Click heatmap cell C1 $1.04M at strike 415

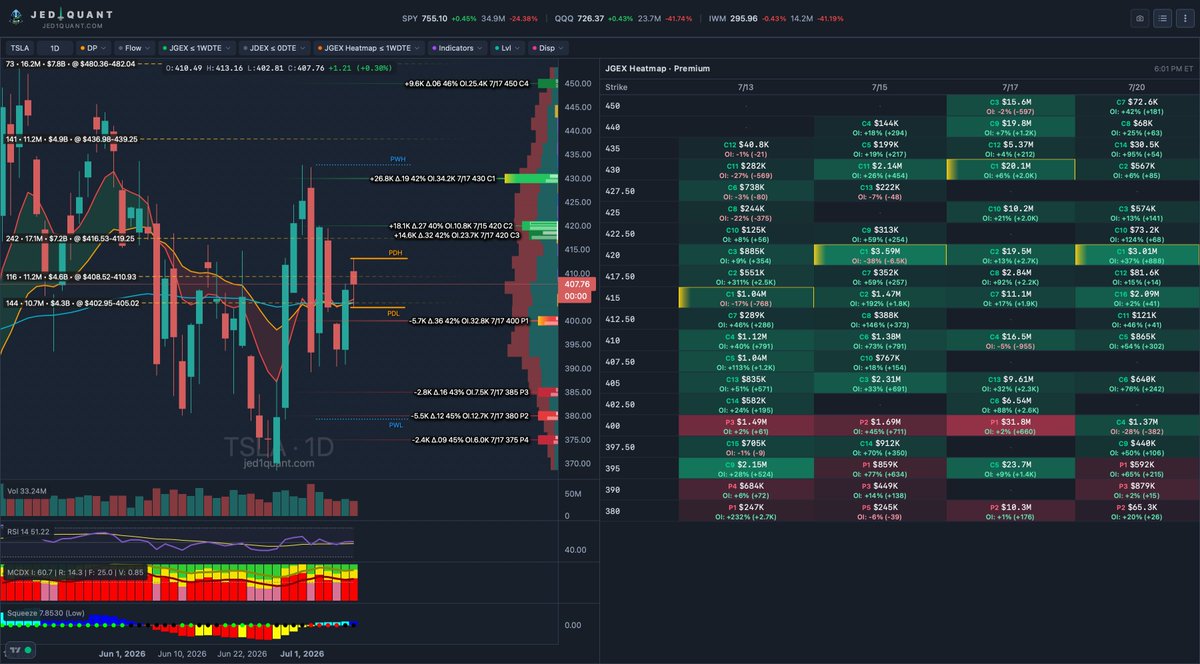click(746, 297)
